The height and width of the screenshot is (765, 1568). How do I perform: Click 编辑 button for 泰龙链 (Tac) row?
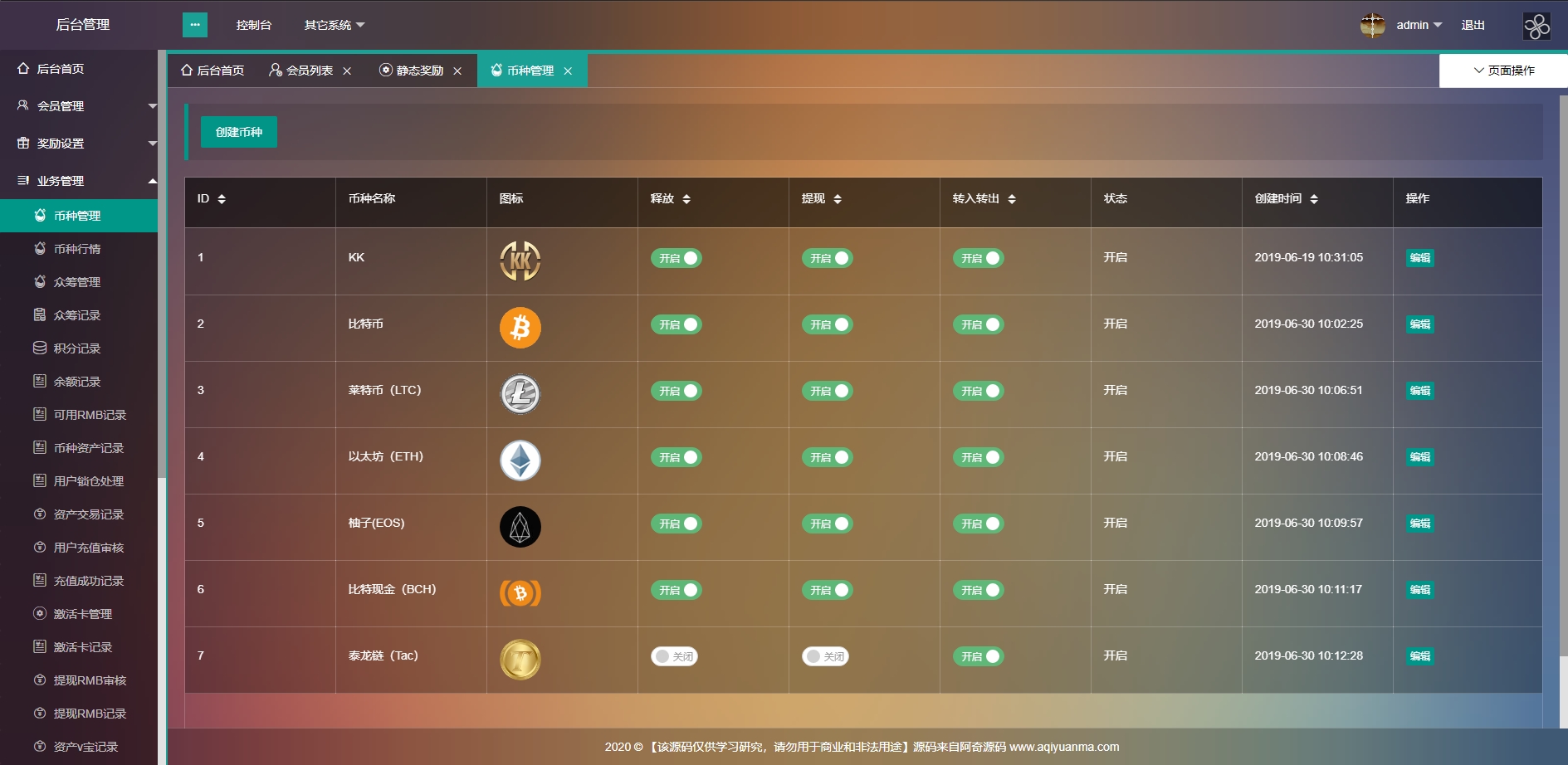click(1420, 656)
